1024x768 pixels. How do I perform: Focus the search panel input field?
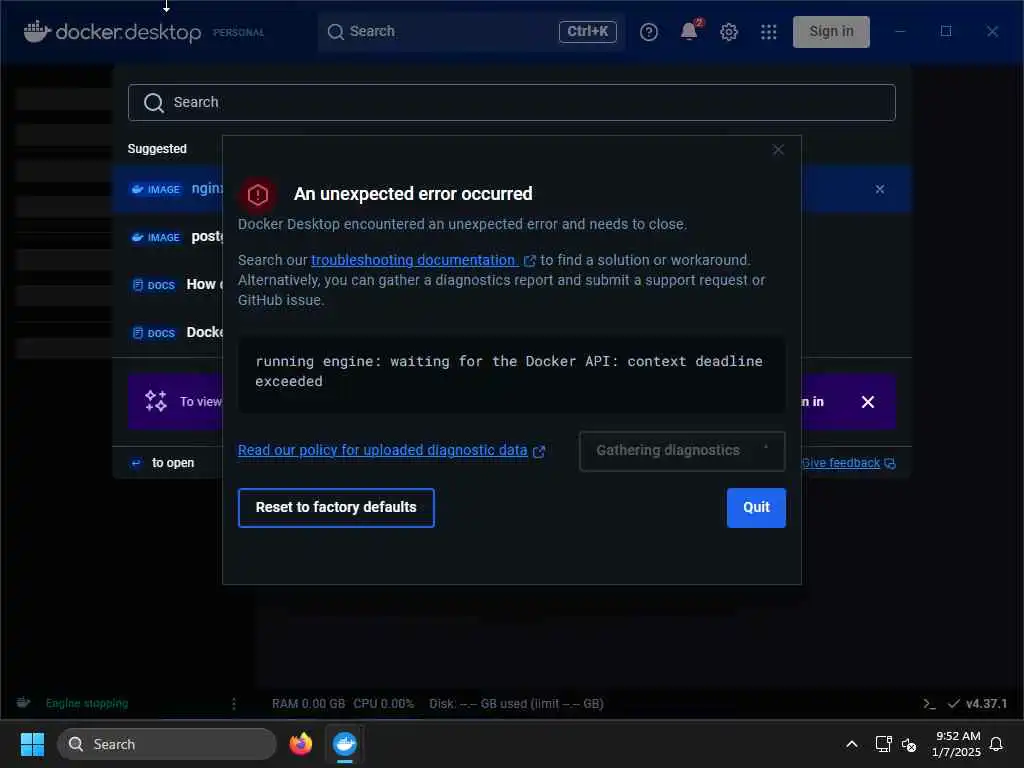(x=511, y=103)
